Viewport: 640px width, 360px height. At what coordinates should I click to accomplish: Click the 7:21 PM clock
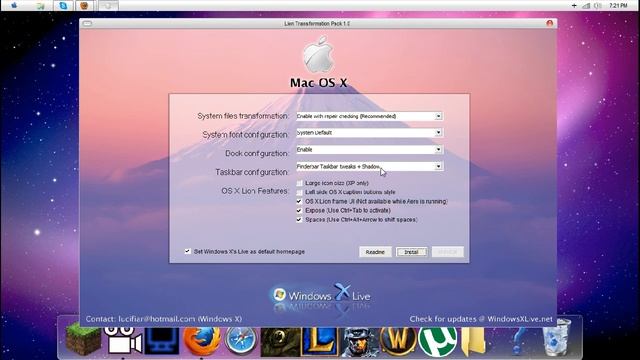click(618, 6)
